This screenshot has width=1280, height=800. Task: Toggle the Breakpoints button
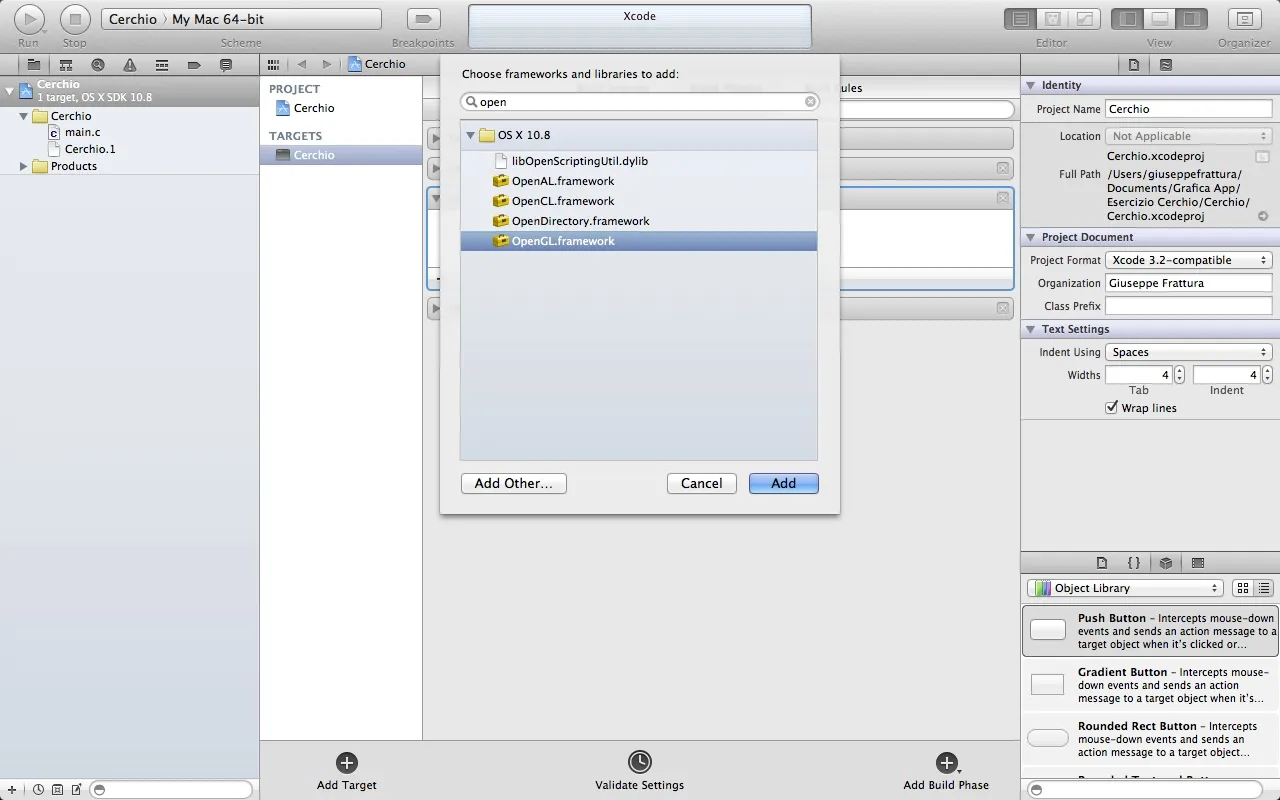tap(423, 19)
